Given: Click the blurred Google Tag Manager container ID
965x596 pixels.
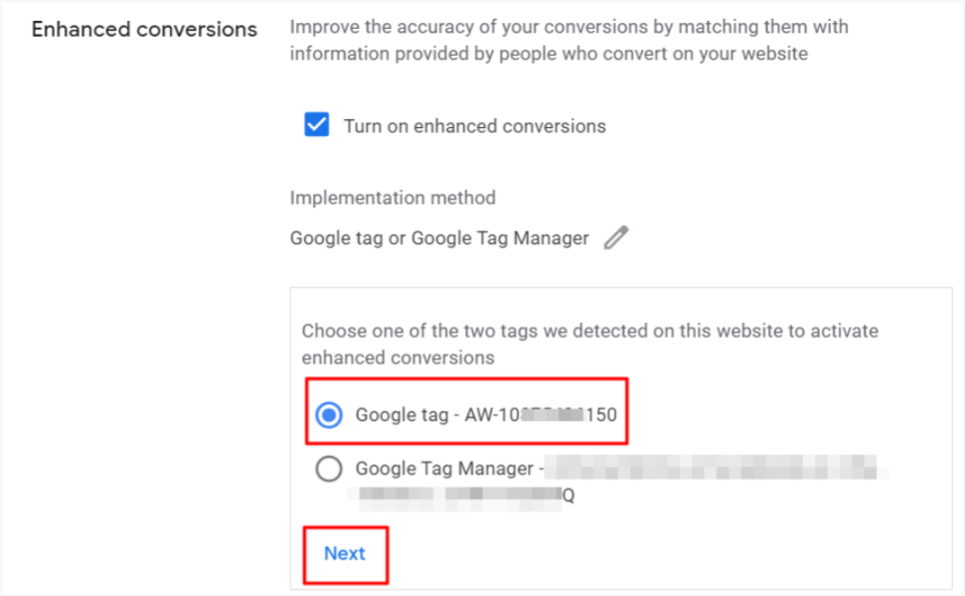Looking at the screenshot, I should (x=714, y=467).
